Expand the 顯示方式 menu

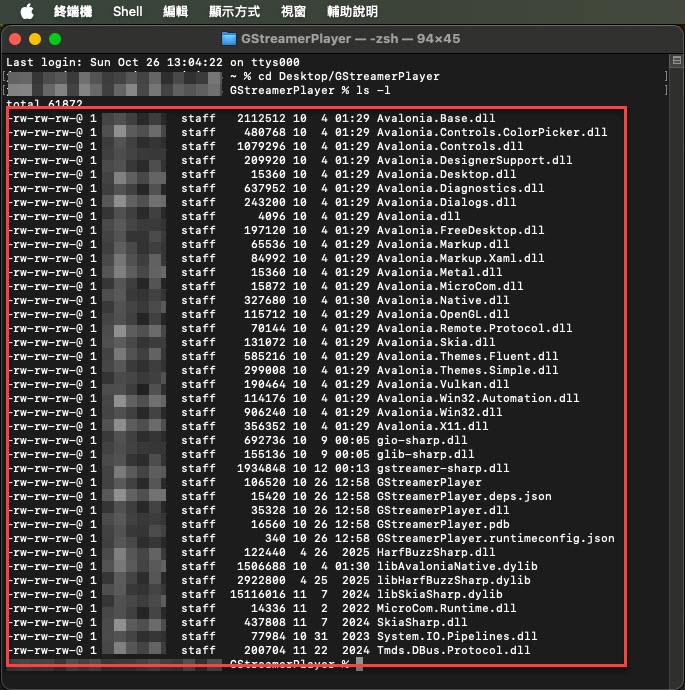[235, 12]
